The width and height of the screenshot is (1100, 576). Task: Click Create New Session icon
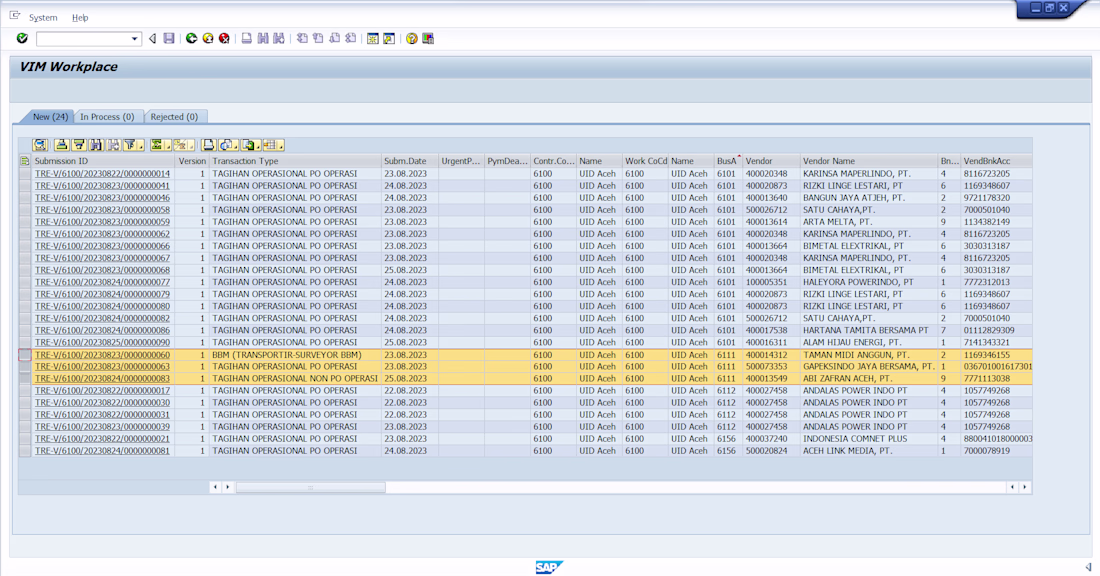point(373,38)
